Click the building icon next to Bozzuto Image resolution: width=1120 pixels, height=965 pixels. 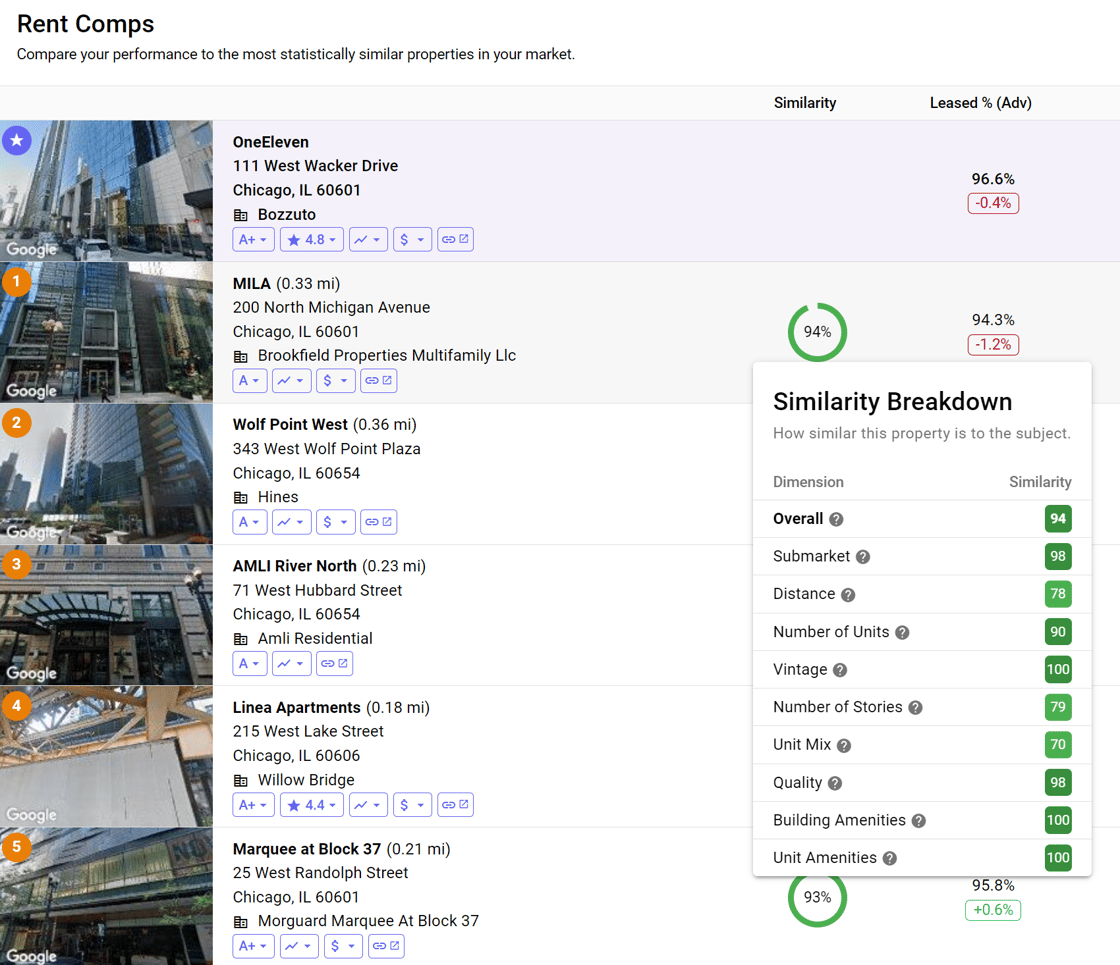pos(241,215)
